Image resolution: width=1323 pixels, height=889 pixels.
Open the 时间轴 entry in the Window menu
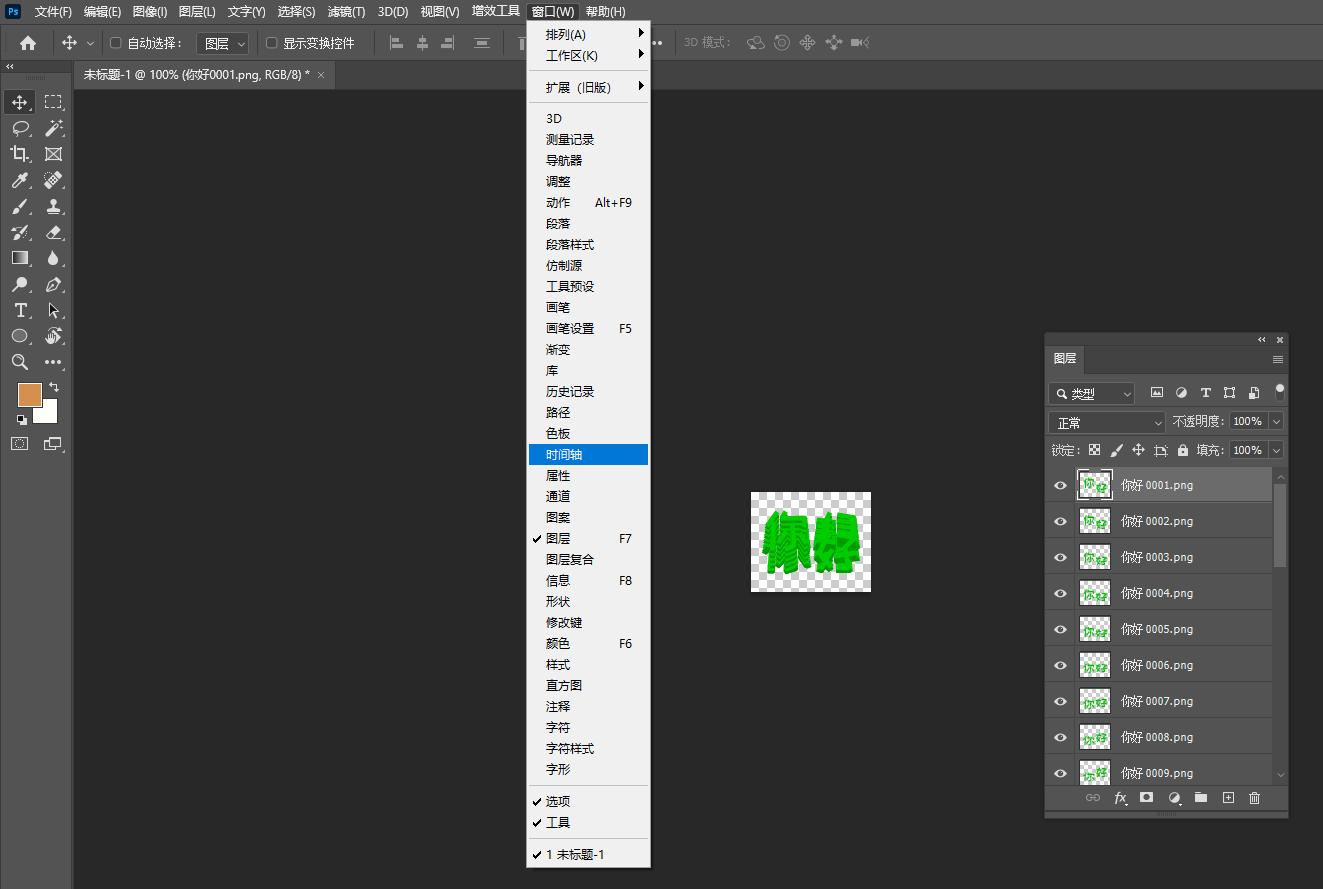point(588,454)
